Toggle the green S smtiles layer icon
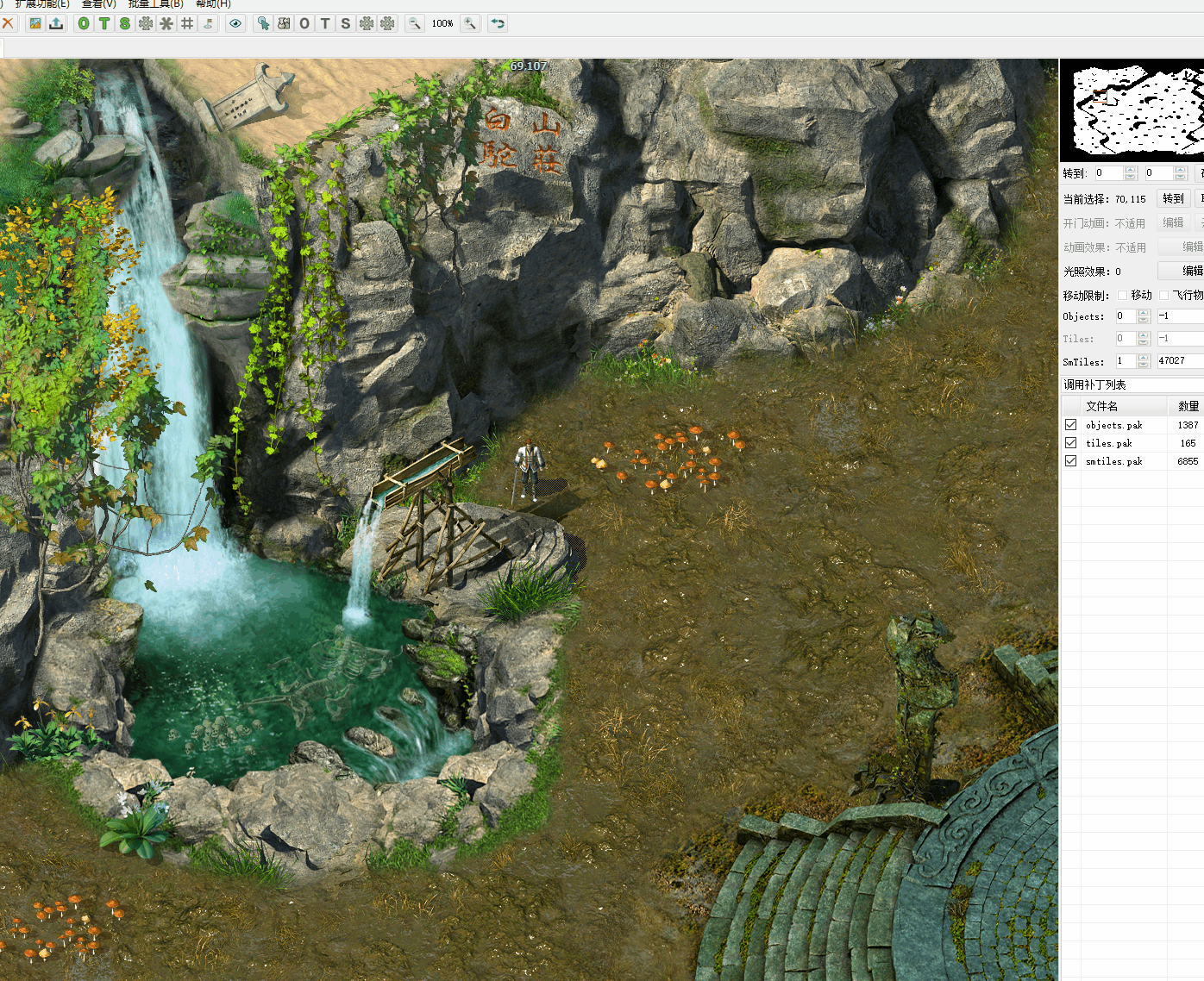1204x981 pixels. coord(125,23)
